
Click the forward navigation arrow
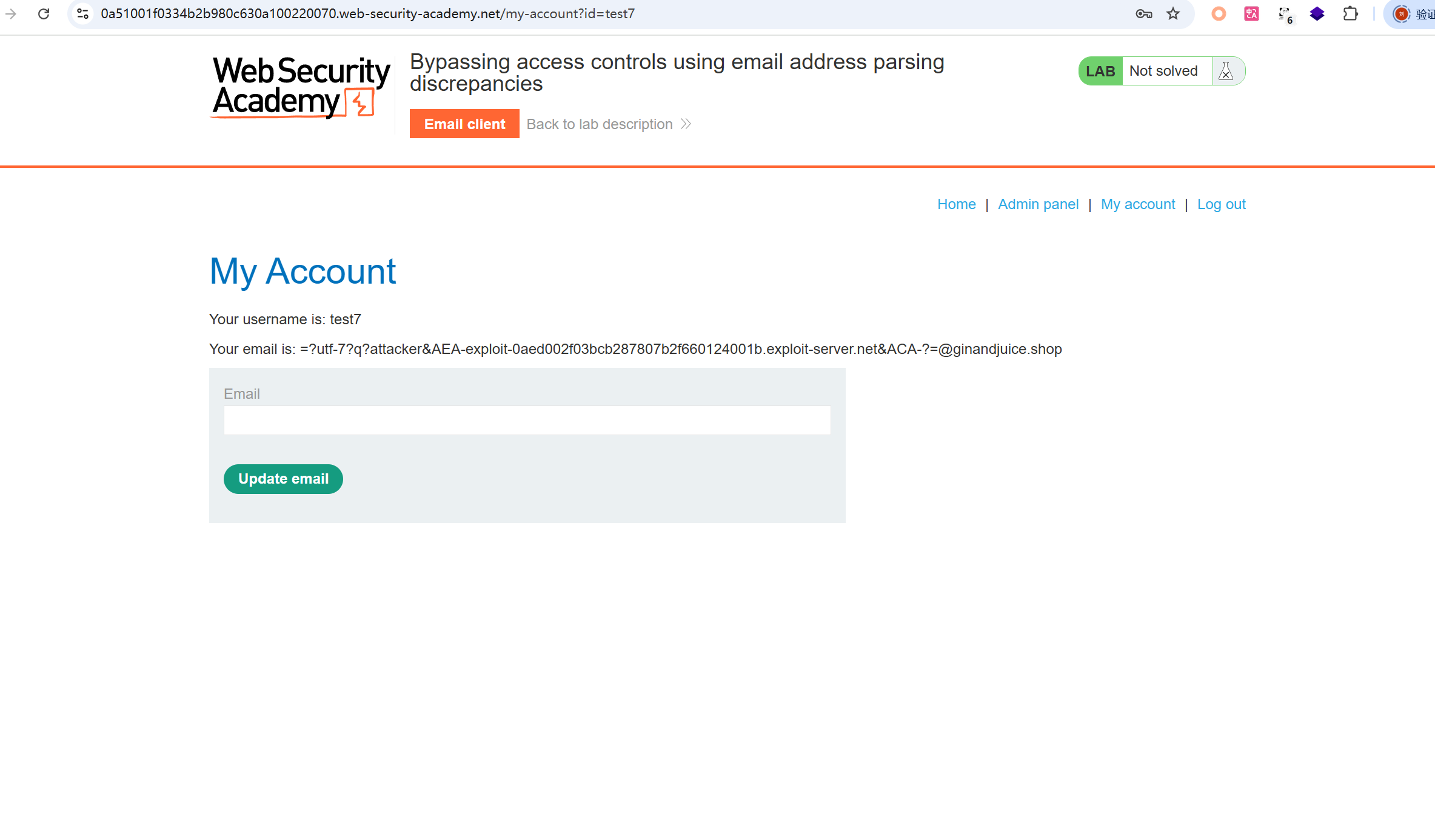tap(11, 13)
